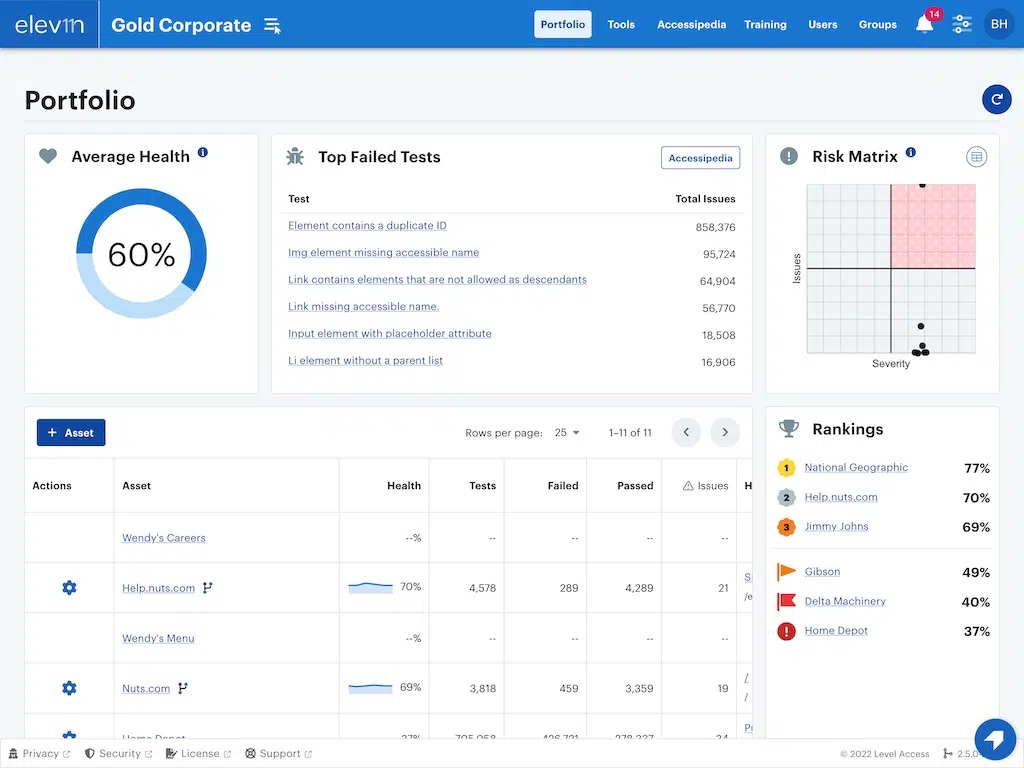Select the Portfolio tab
1024x768 pixels.
(562, 24)
